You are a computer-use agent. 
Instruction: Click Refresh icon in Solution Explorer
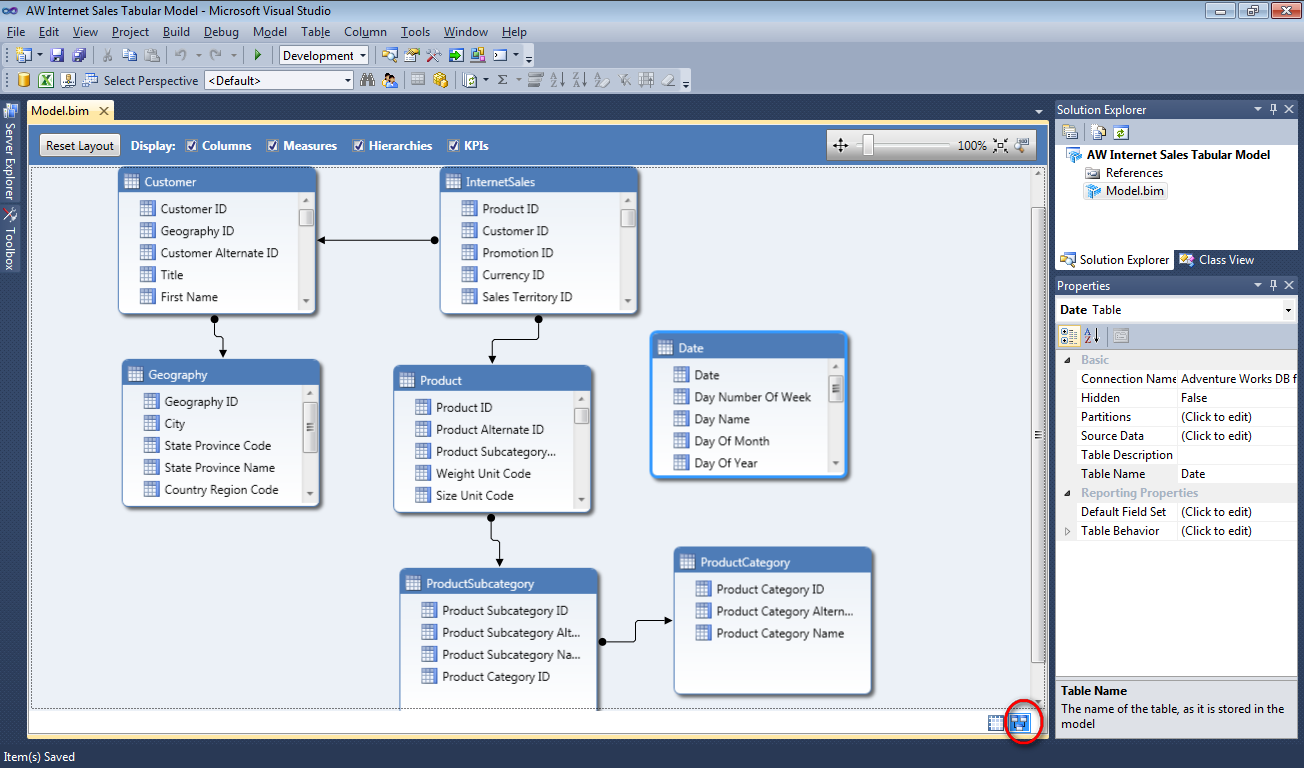point(1121,132)
